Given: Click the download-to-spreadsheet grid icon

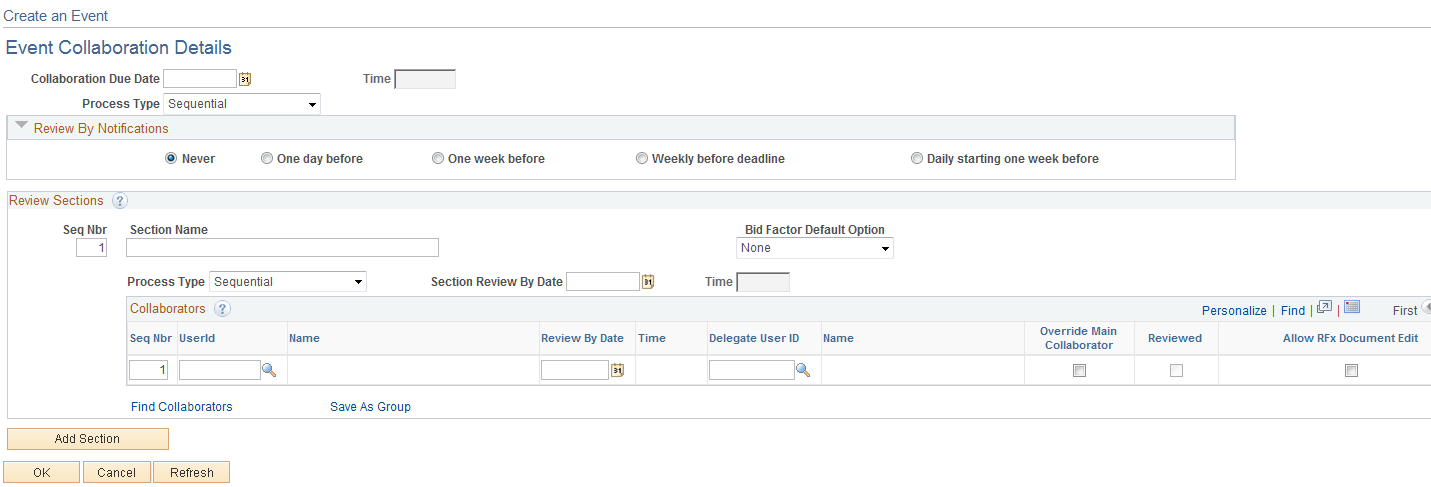Looking at the screenshot, I should pos(1352,308).
